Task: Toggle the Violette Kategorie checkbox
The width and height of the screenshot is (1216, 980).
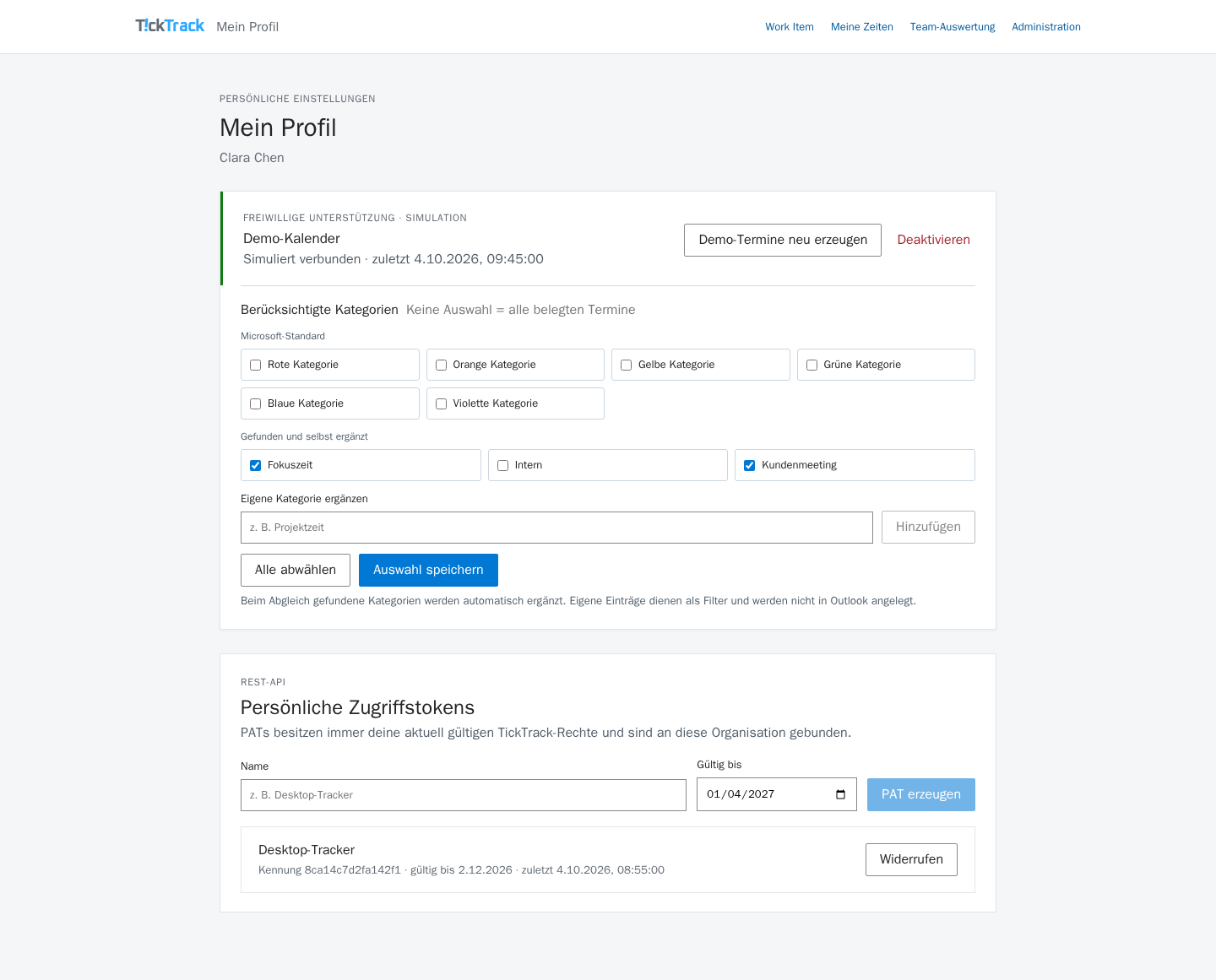Action: [x=441, y=404]
